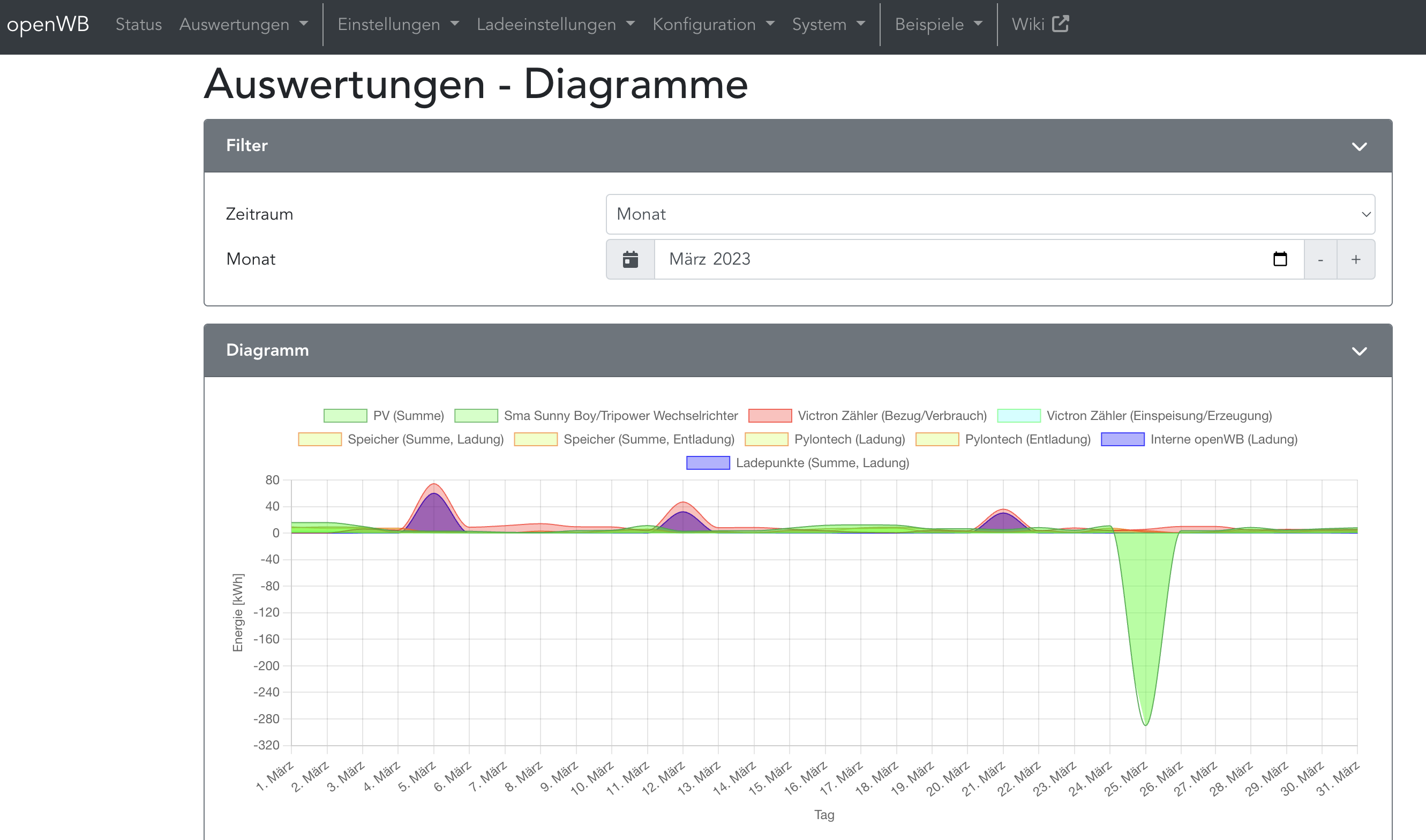Click Victron Zähler (Einspeisung/Erzeugung) color swatch
The width and height of the screenshot is (1426, 840).
click(x=1018, y=416)
